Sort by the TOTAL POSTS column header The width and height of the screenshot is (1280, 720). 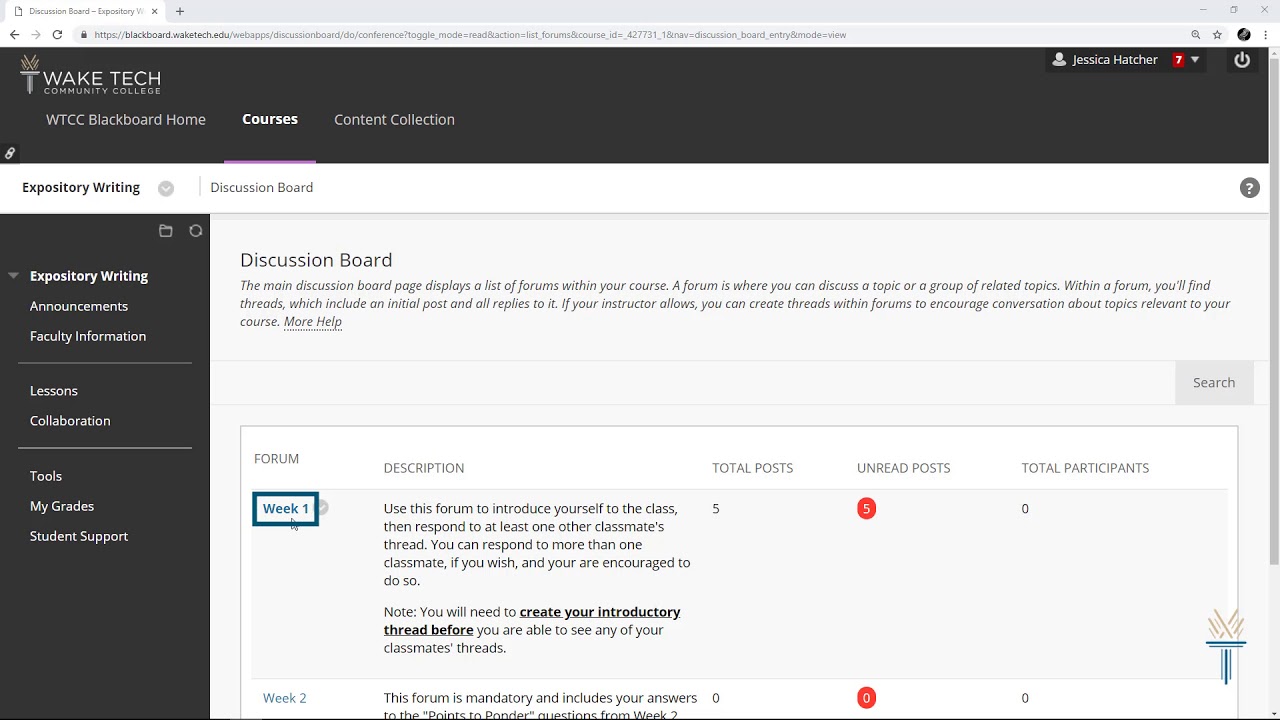coord(752,468)
